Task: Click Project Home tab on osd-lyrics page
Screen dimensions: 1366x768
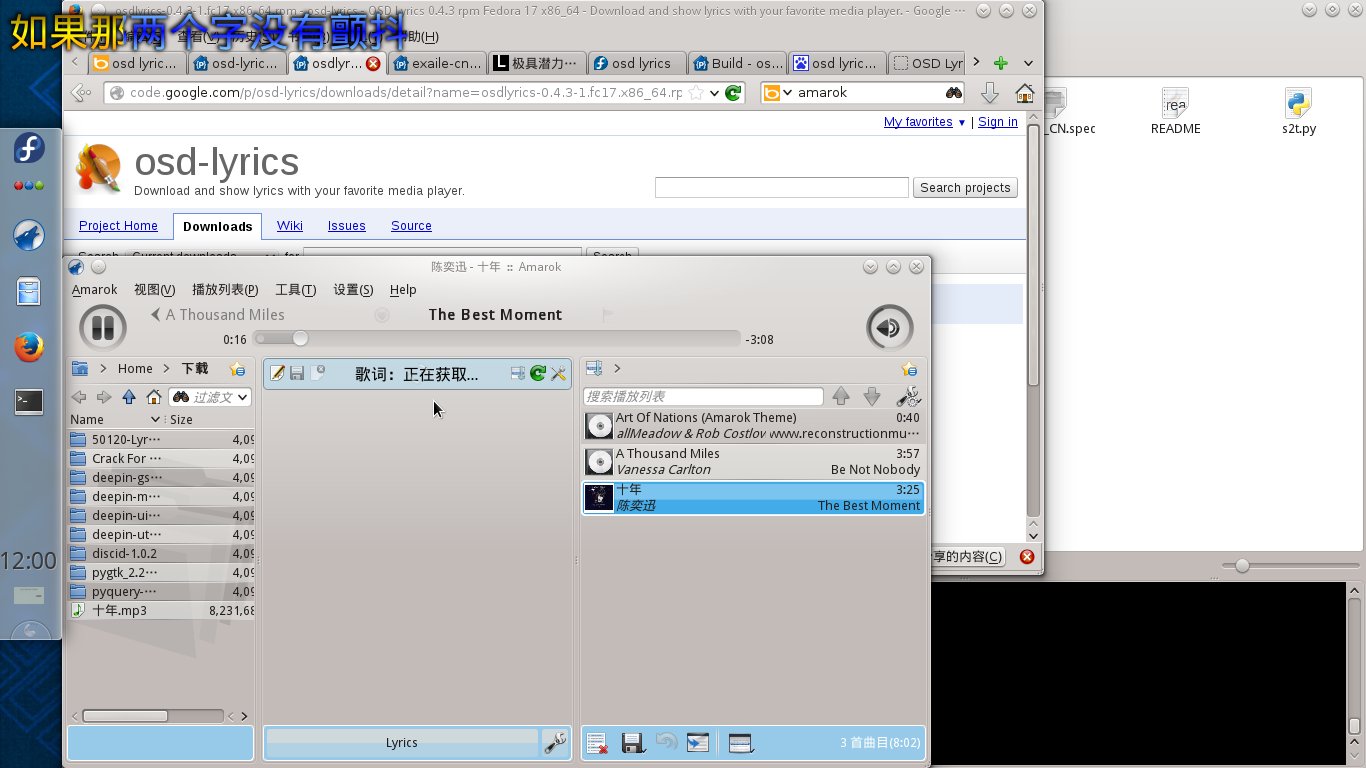Action: 118,226
